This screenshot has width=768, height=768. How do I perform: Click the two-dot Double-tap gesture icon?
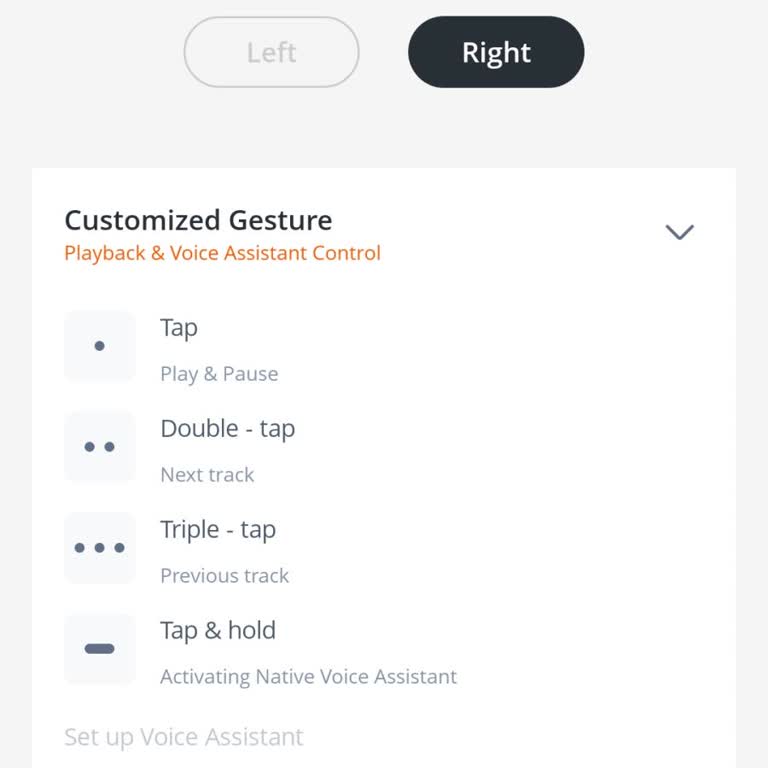(100, 447)
